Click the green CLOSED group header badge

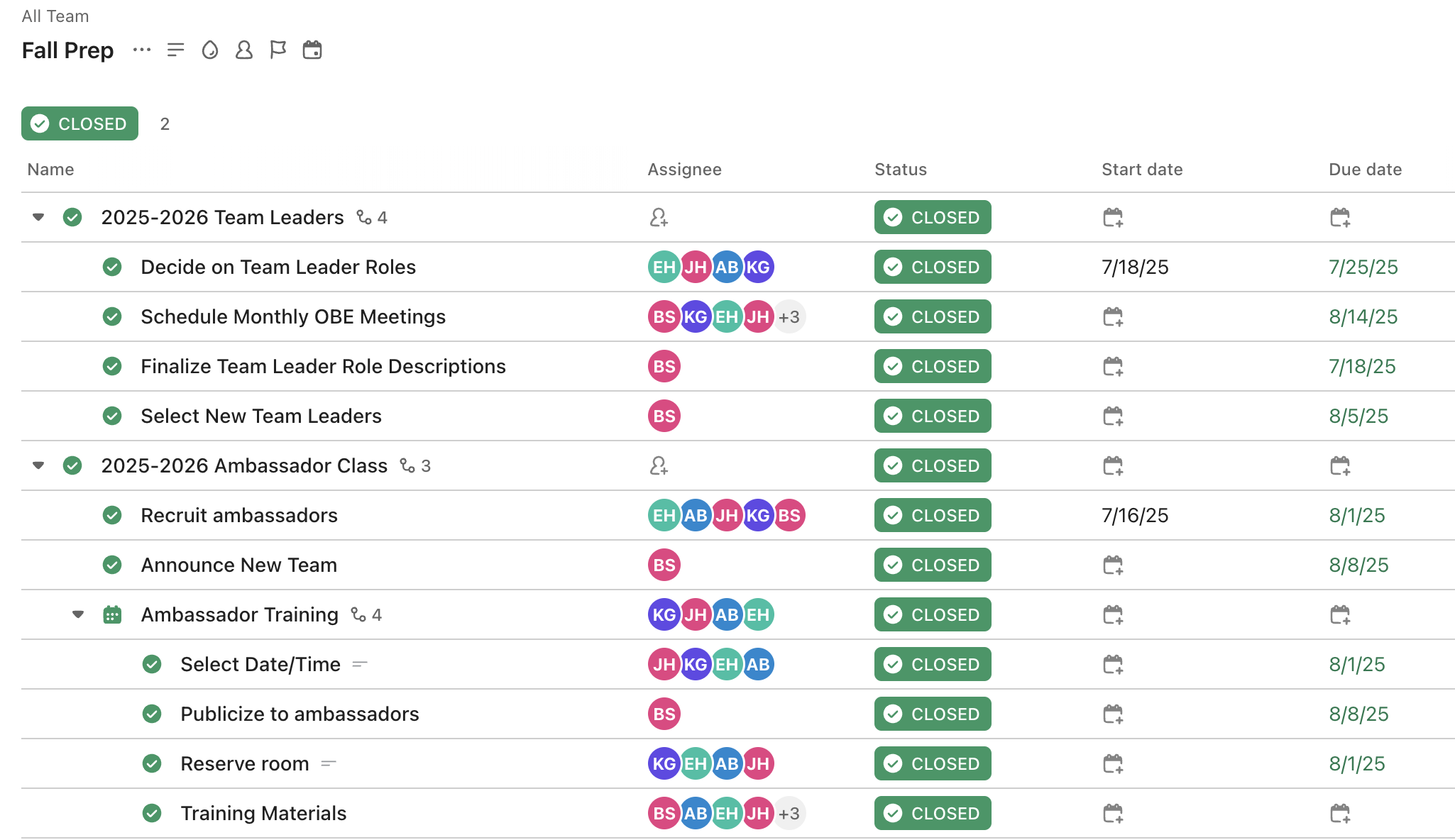click(79, 123)
